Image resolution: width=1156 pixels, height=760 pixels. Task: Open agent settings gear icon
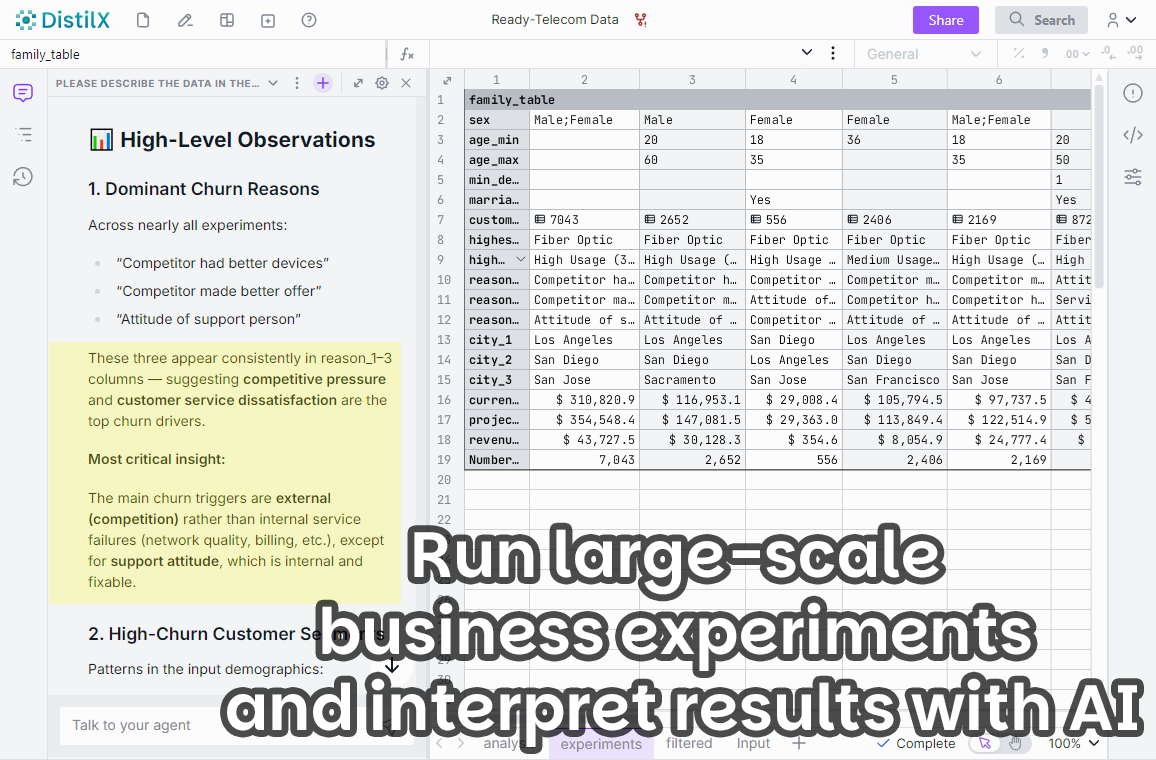[382, 83]
